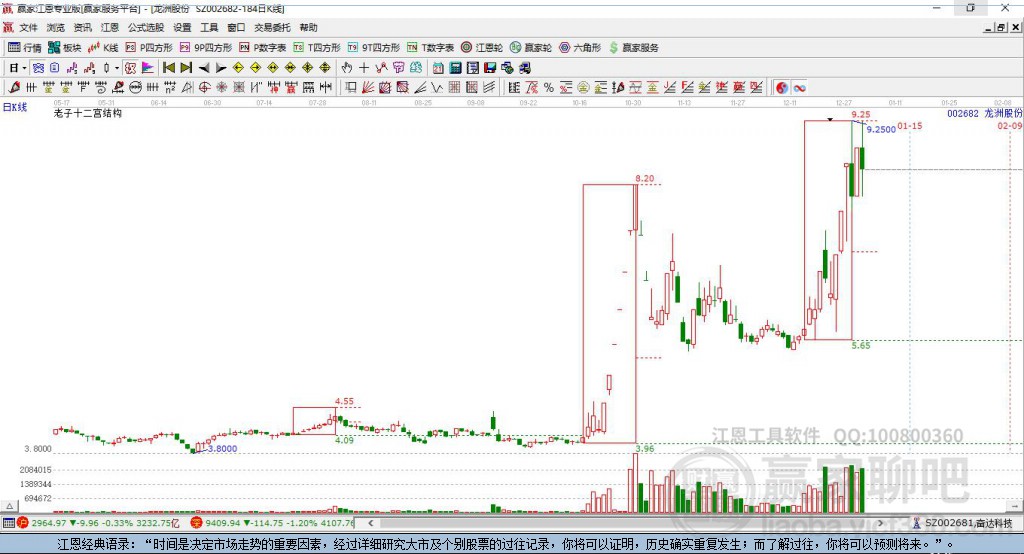Click the computers network icon
This screenshot has height=554, width=1024.
point(507,68)
